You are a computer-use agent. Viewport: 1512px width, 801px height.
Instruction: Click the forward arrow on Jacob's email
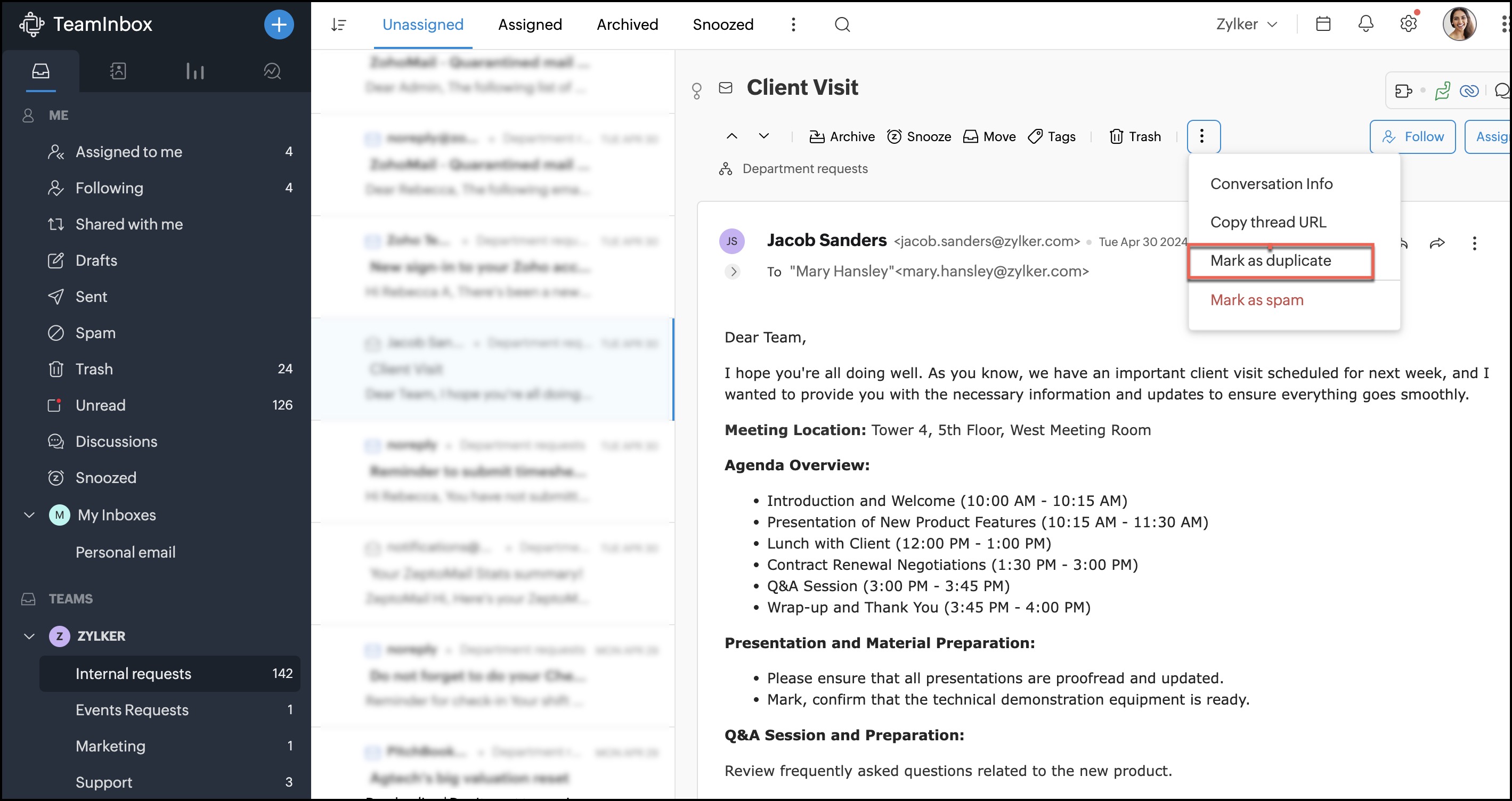[1437, 243]
